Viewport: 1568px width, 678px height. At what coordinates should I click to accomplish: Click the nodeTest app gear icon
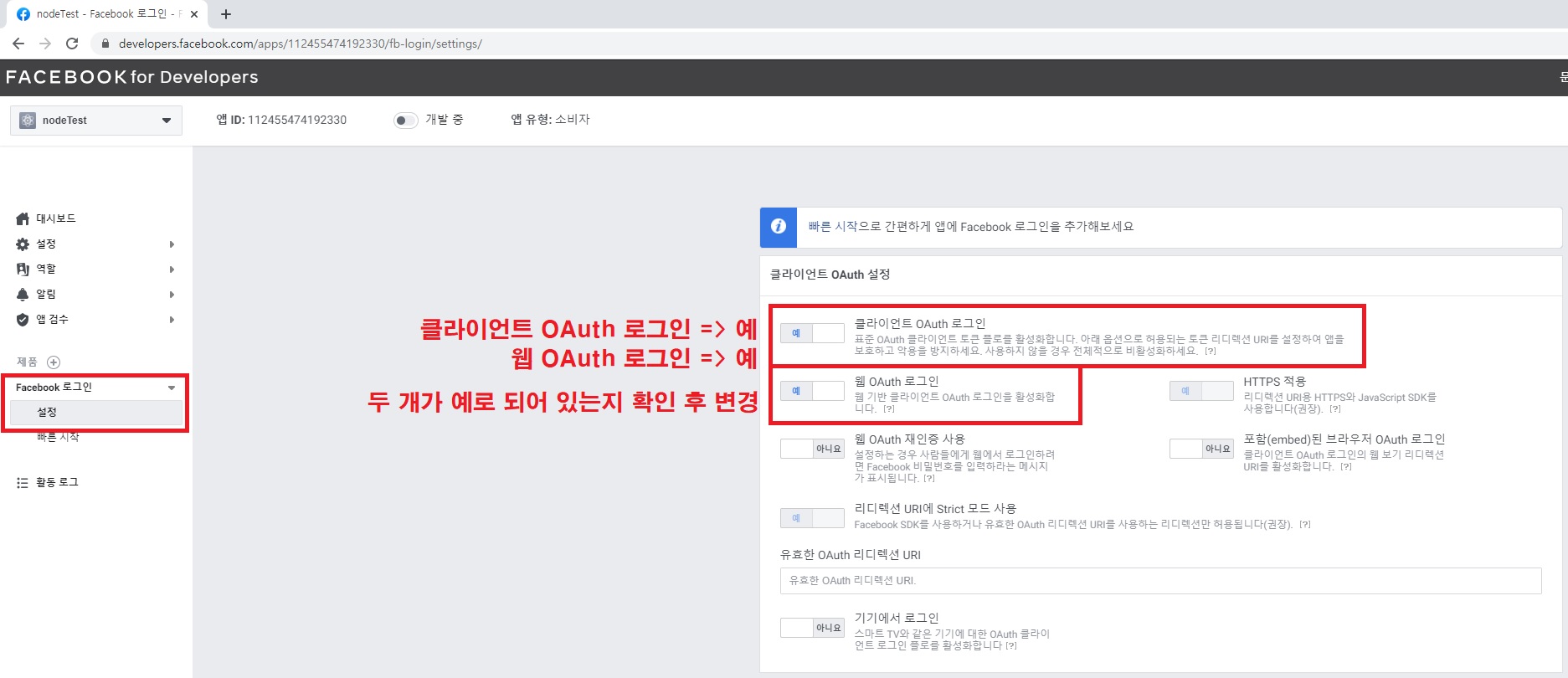click(x=28, y=121)
